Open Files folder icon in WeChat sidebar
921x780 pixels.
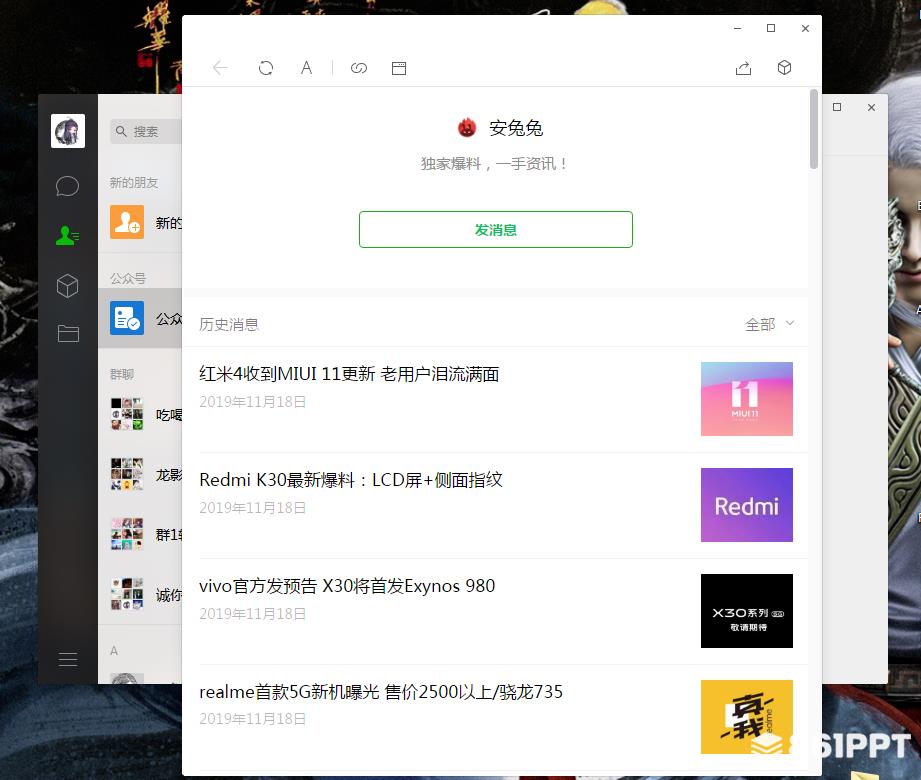pos(68,334)
